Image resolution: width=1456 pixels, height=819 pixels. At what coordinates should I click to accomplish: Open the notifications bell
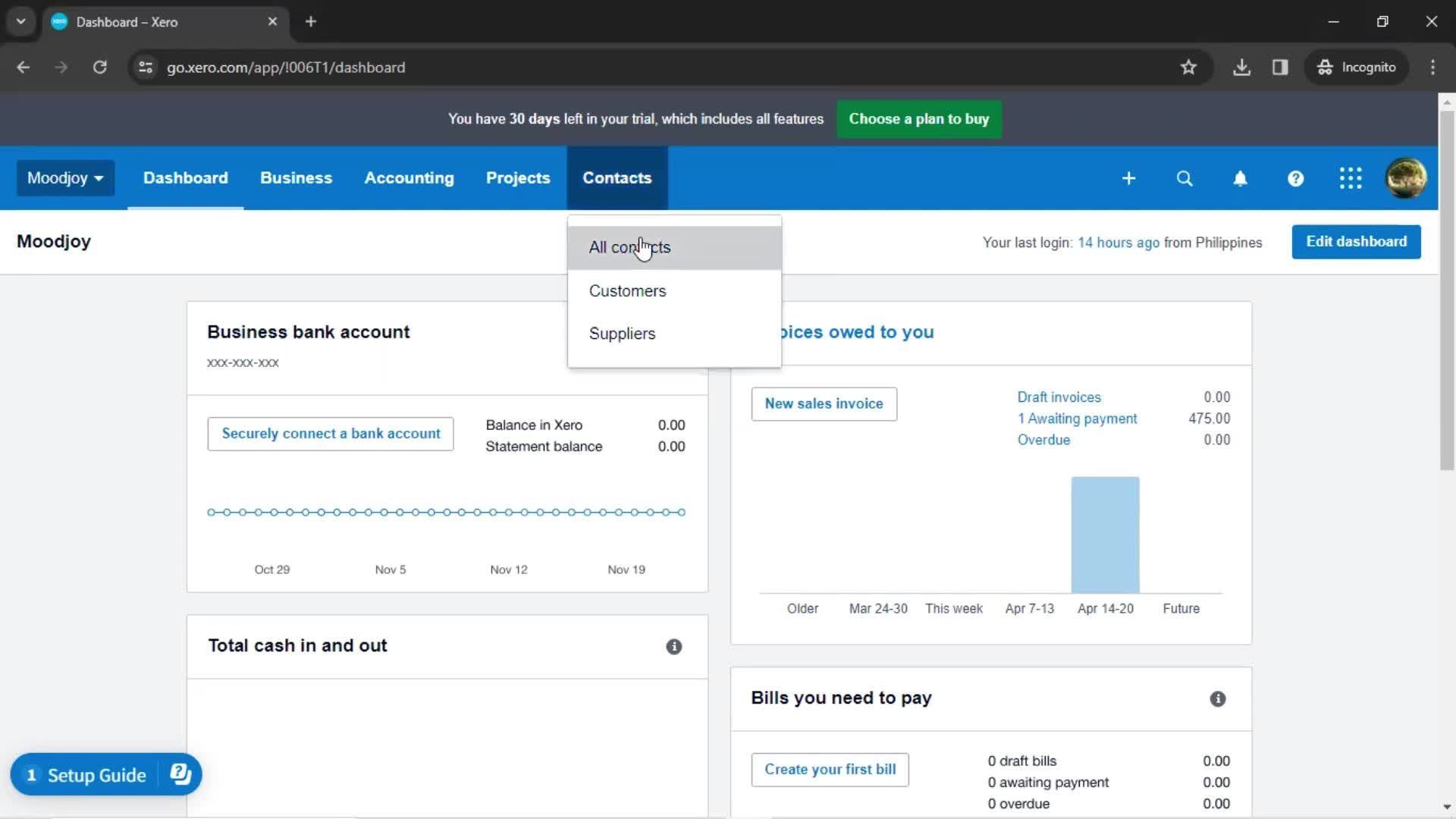click(x=1240, y=178)
